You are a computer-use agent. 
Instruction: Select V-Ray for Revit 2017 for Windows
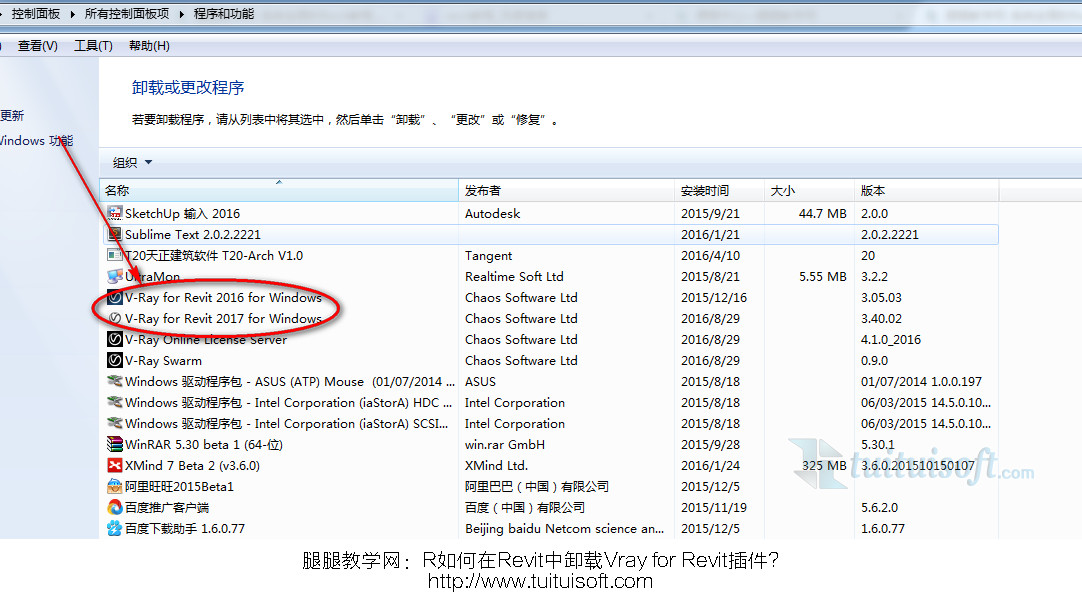coord(223,318)
